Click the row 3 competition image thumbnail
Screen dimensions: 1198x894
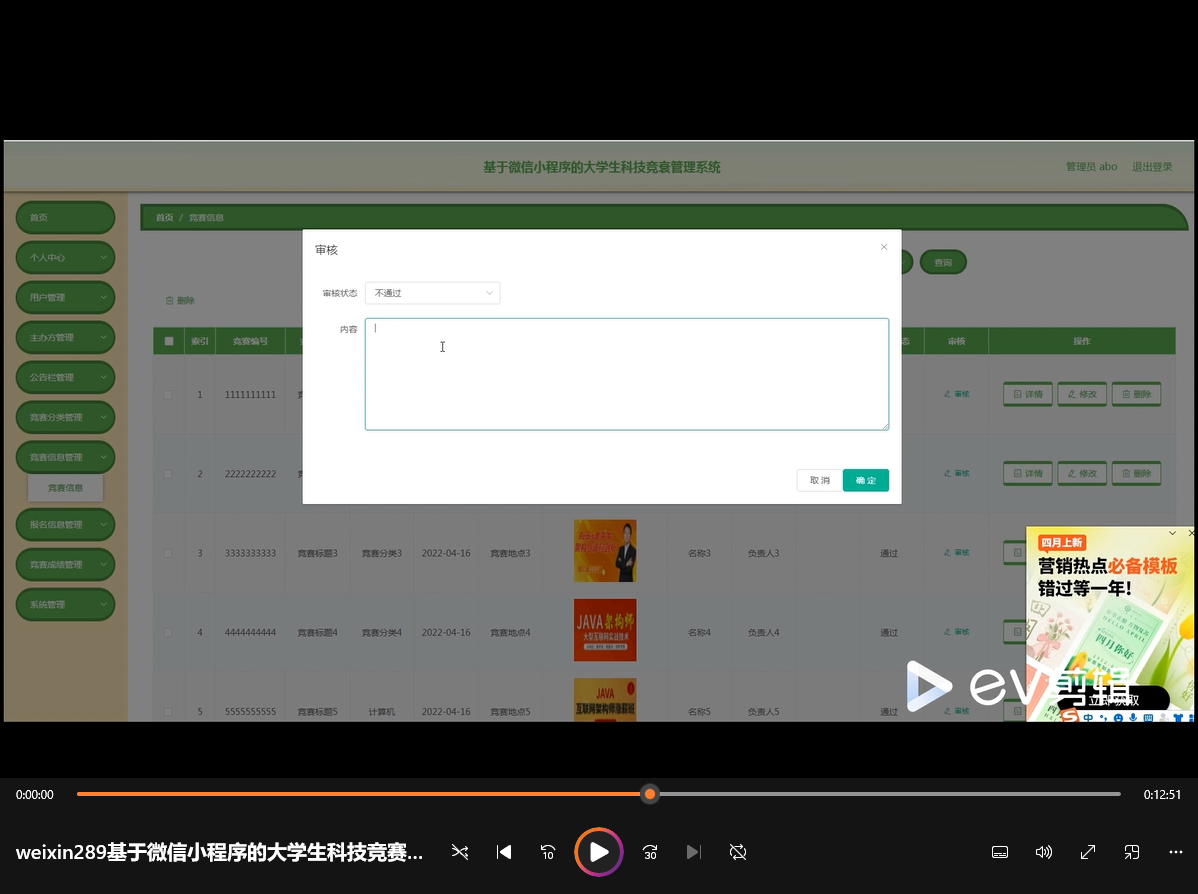605,551
